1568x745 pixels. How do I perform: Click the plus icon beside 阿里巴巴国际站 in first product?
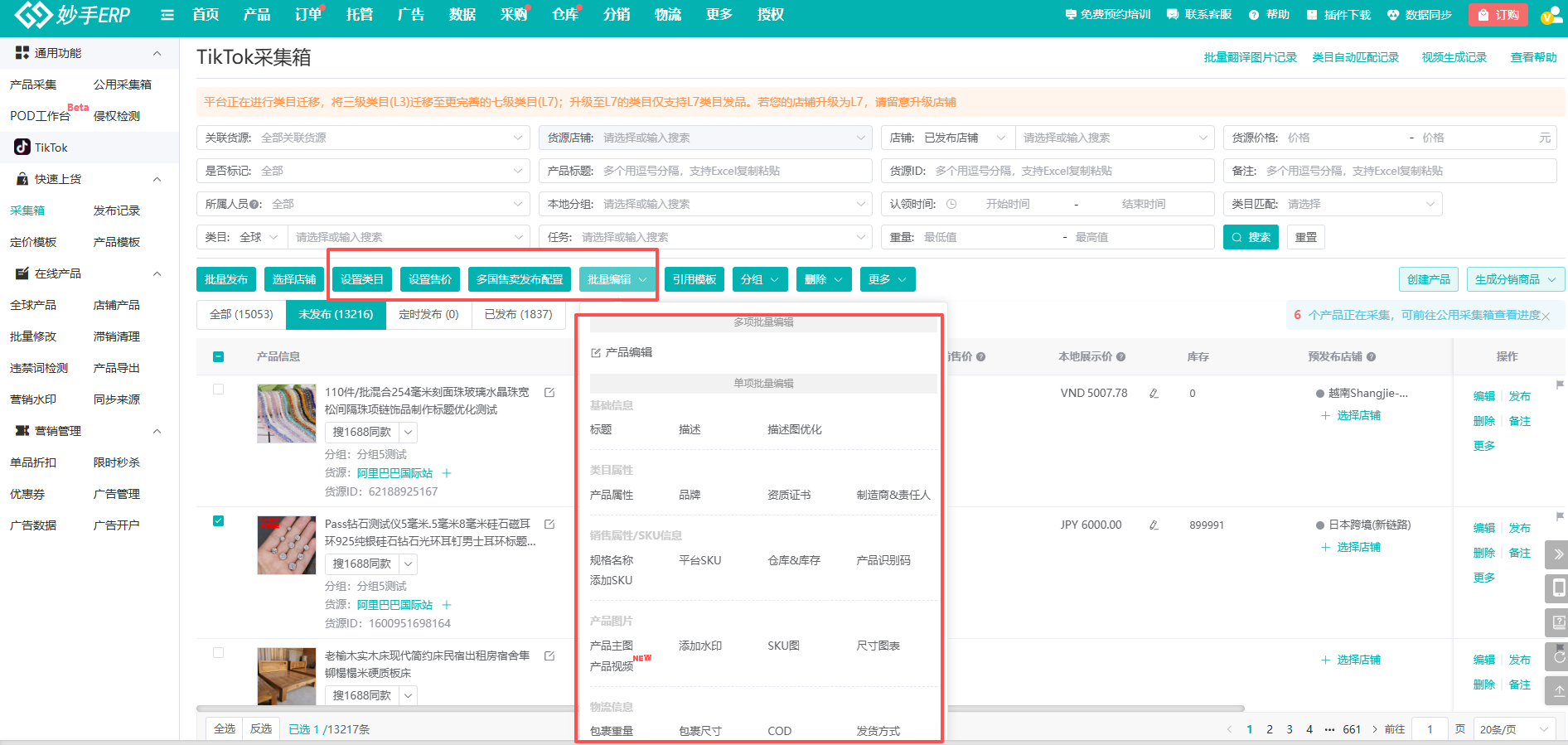[447, 473]
